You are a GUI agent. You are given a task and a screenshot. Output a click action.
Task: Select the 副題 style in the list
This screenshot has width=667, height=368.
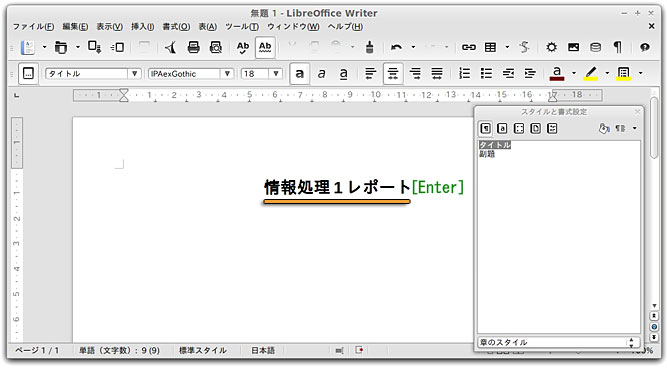(x=487, y=154)
